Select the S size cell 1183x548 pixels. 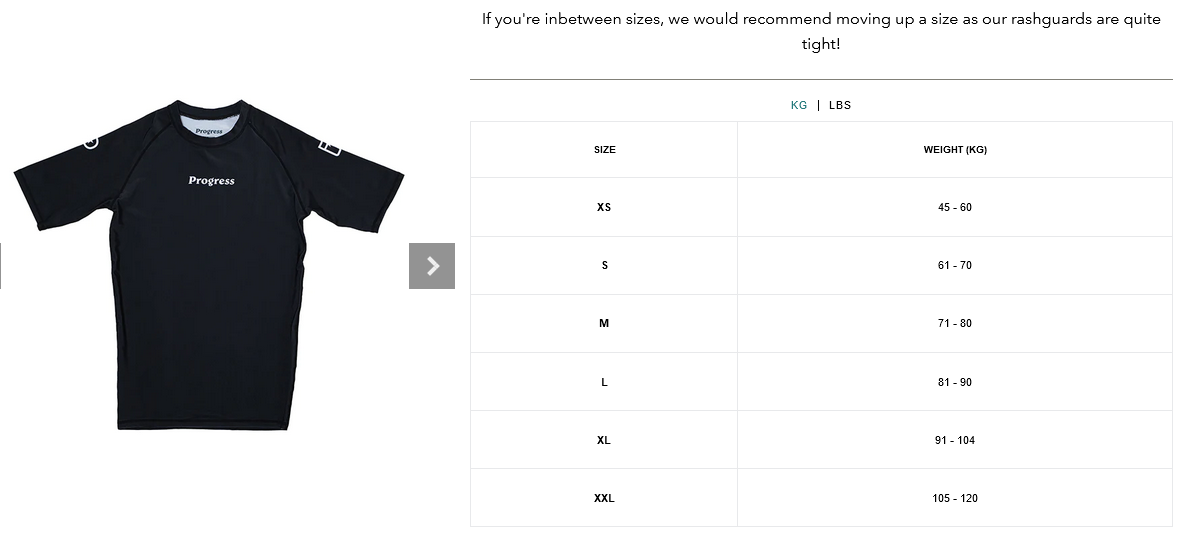pos(604,265)
